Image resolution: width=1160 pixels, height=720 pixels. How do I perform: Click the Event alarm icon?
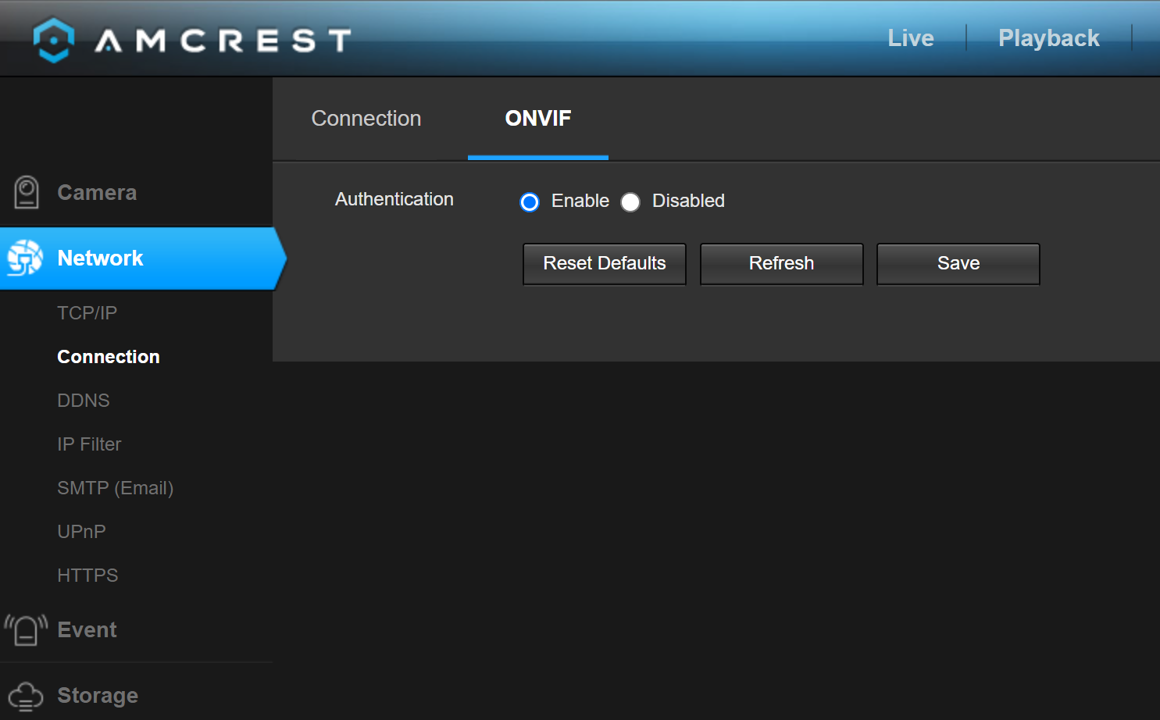tap(26, 630)
